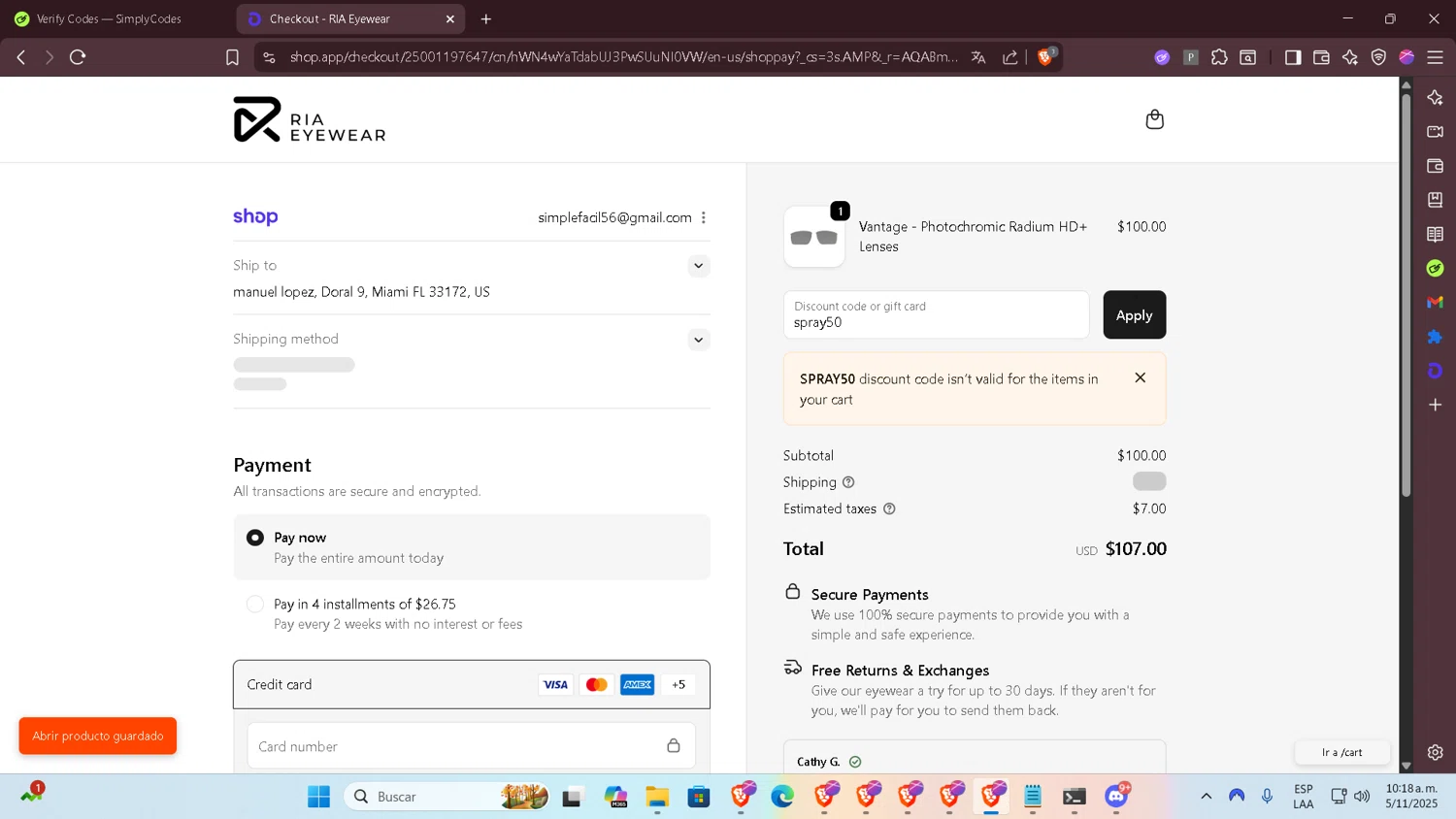Open account options menu beside email
Viewport: 1456px width, 819px height.
704,217
